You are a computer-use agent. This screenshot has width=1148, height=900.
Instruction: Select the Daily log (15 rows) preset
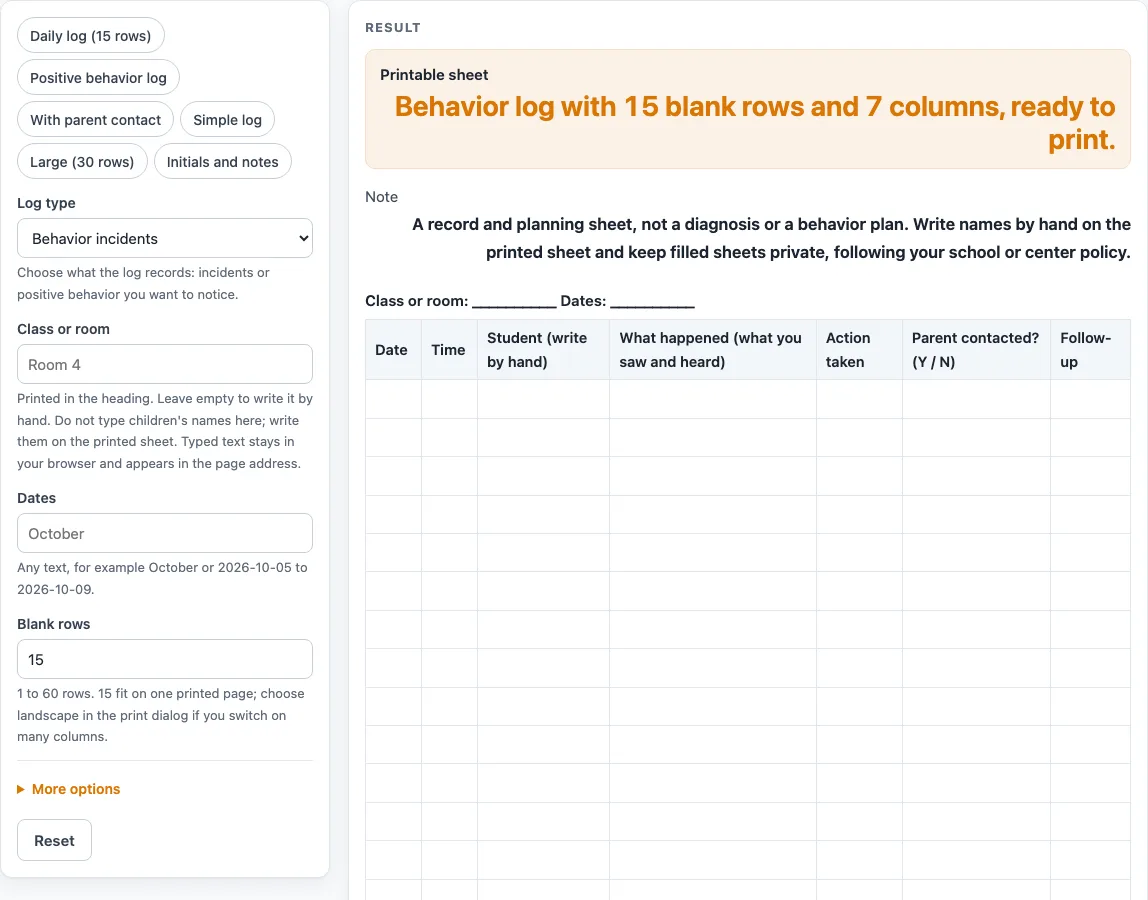pos(91,36)
